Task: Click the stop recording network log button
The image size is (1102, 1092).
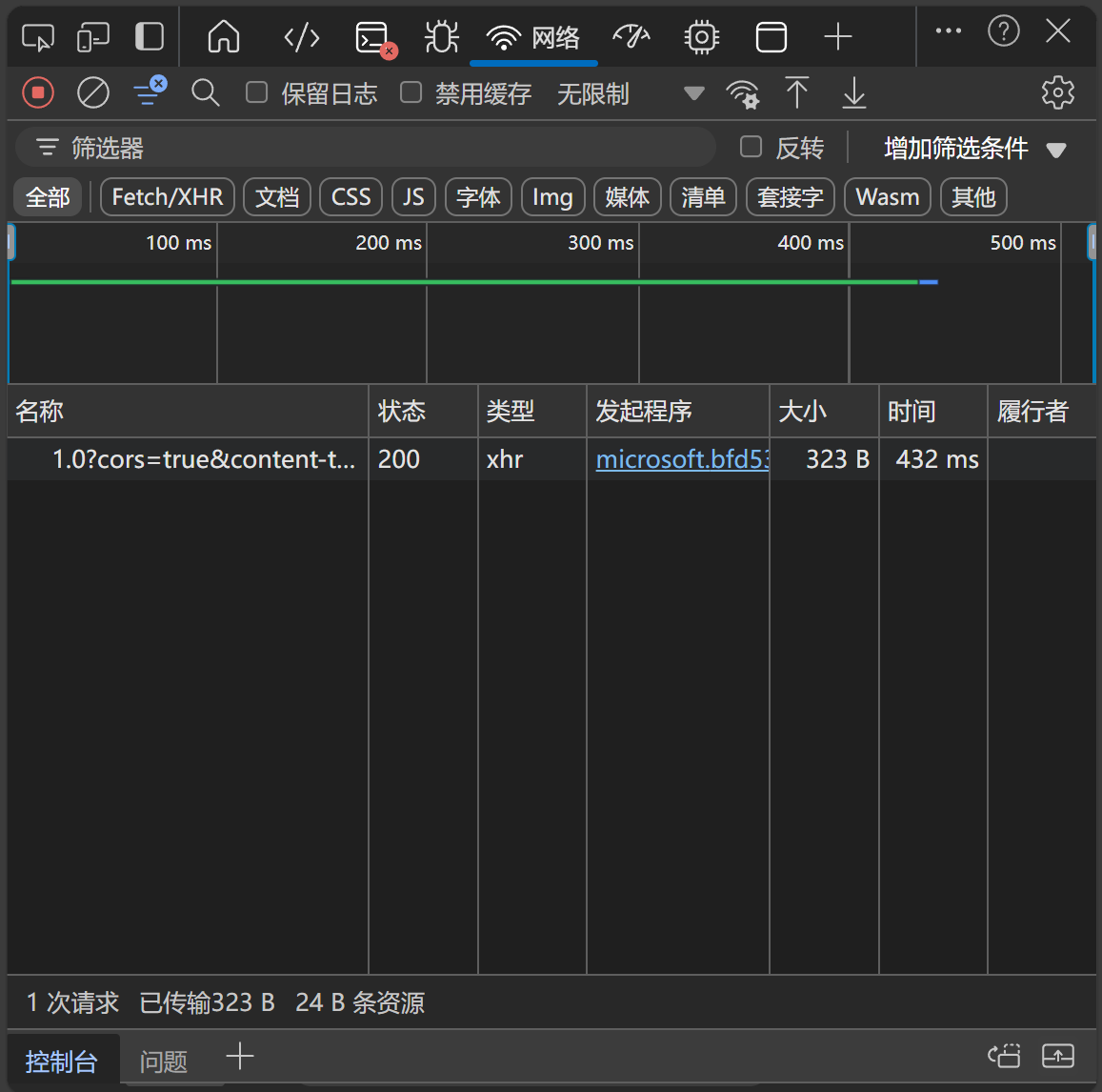Action: click(38, 92)
